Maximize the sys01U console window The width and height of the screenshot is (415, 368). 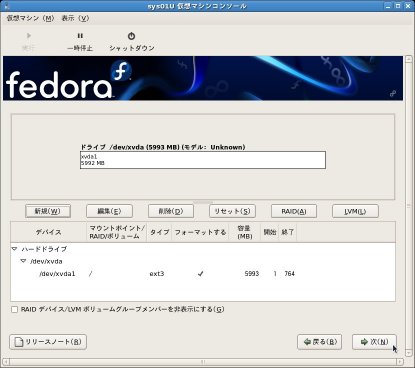point(398,6)
